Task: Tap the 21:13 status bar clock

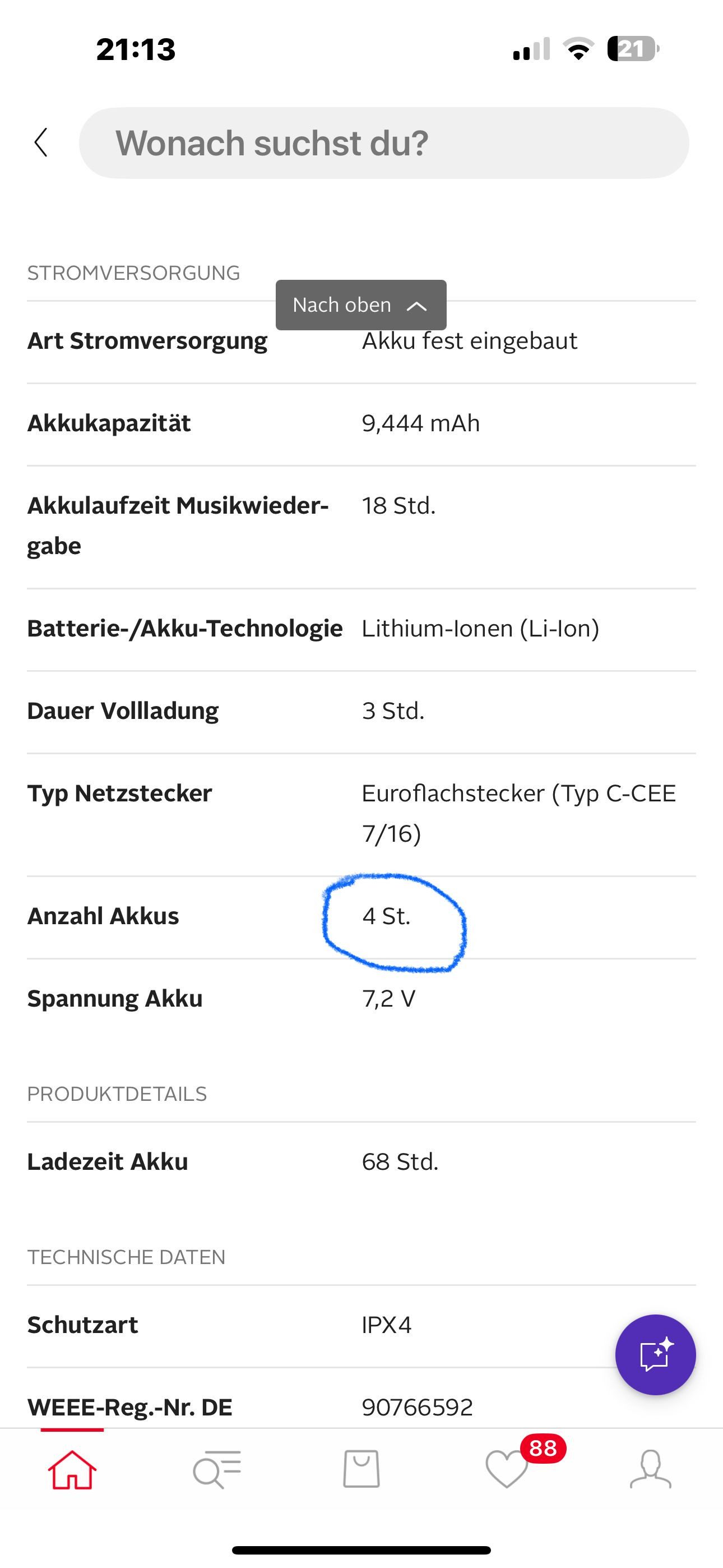Action: pos(136,49)
